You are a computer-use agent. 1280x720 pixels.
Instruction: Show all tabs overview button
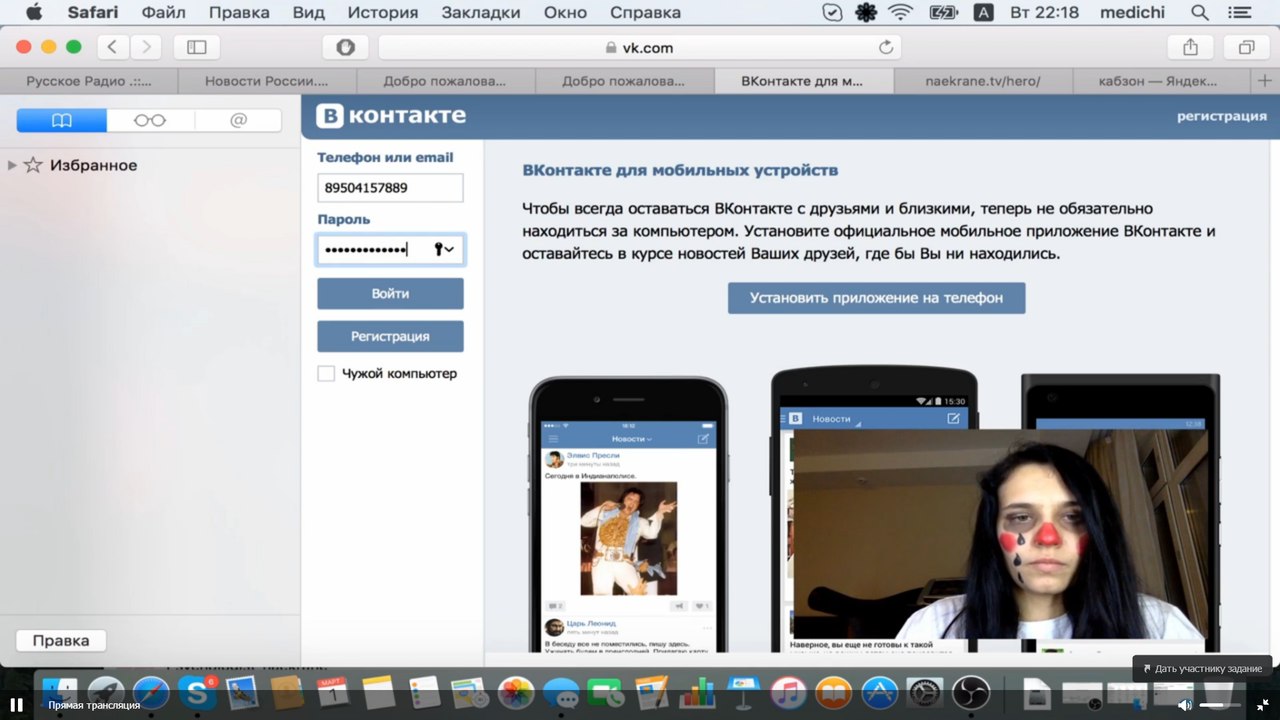[1247, 47]
